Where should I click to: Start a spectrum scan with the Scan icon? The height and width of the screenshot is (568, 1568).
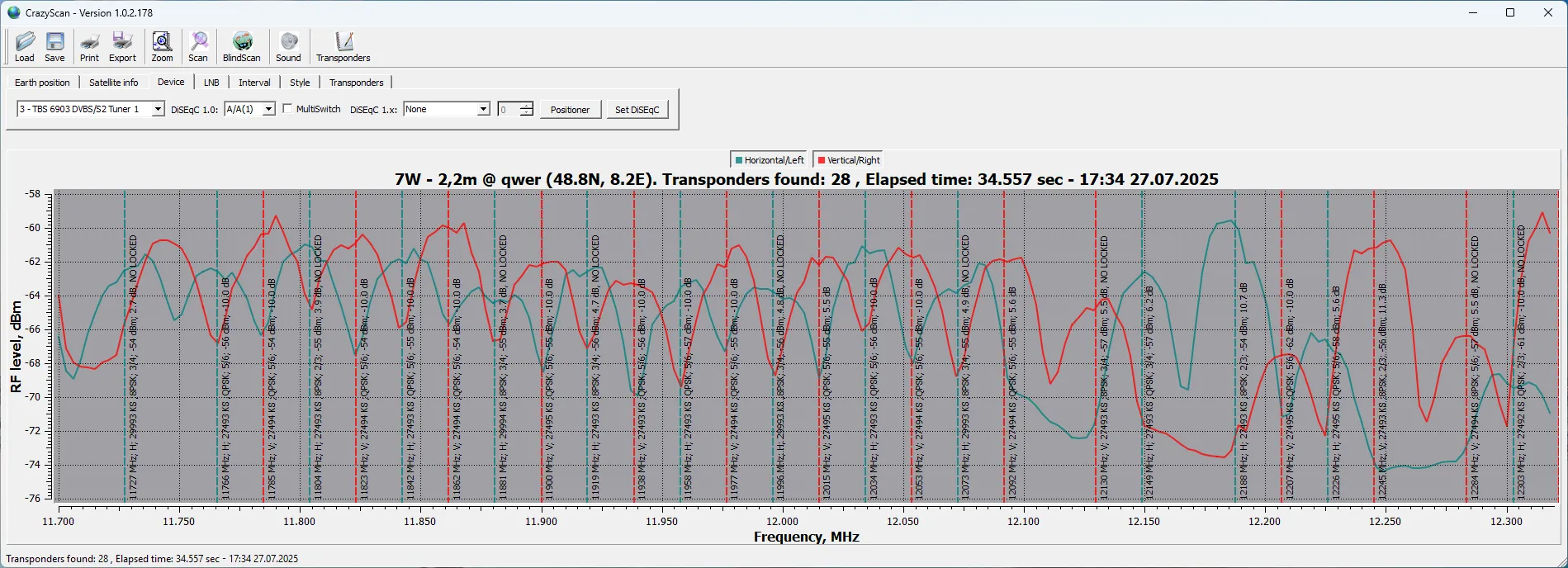click(x=198, y=46)
